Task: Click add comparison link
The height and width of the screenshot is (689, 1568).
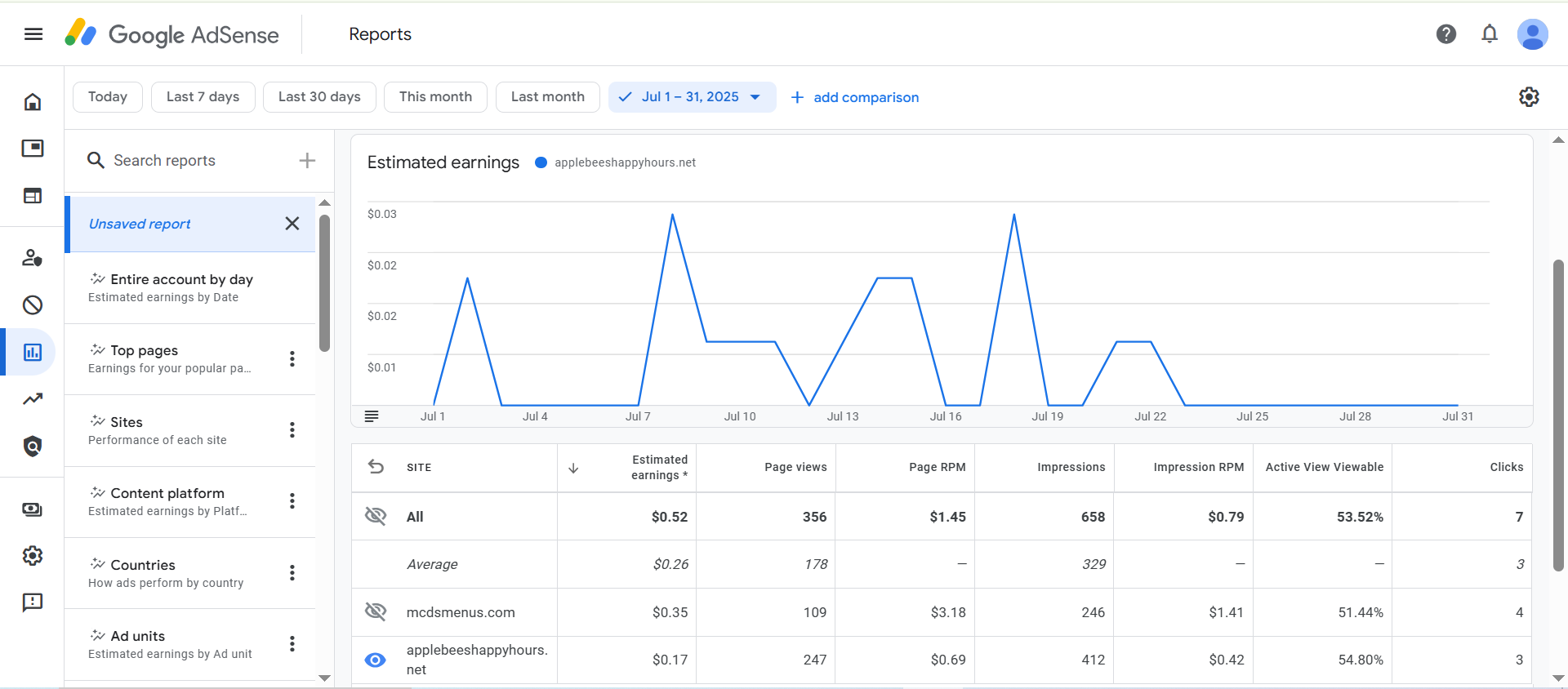Action: [855, 98]
